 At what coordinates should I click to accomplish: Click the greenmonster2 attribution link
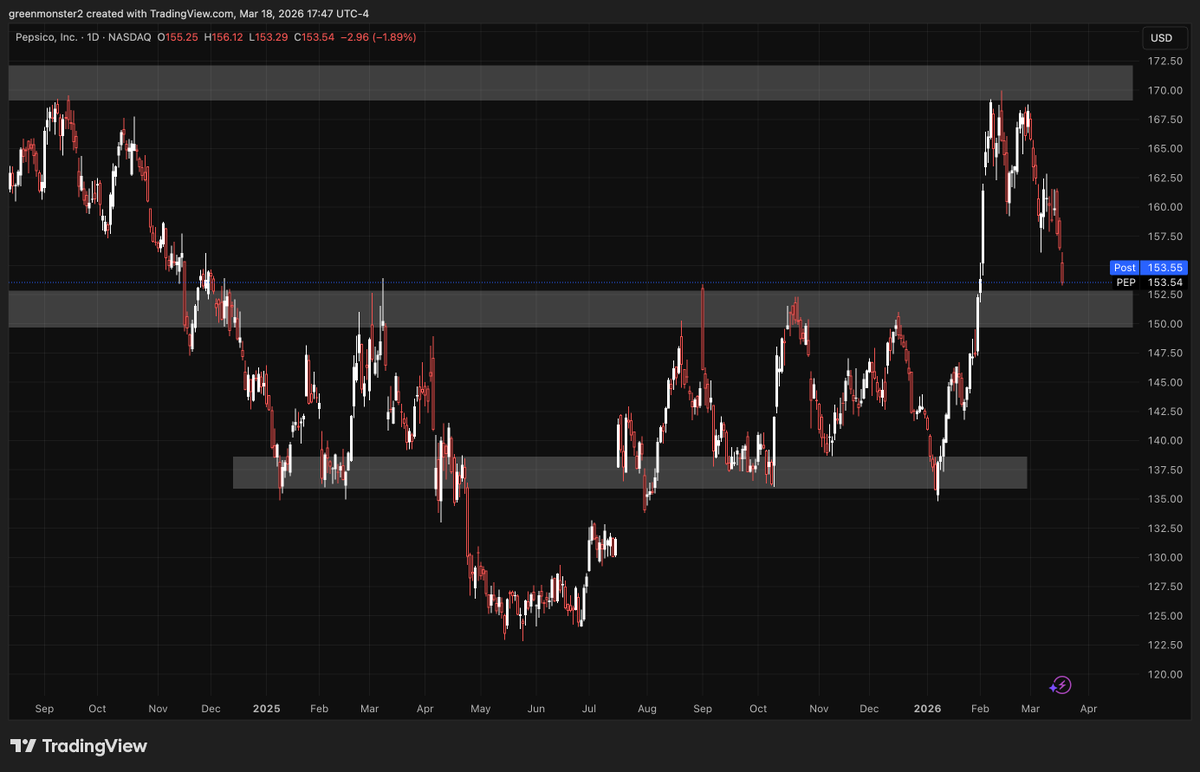45,14
